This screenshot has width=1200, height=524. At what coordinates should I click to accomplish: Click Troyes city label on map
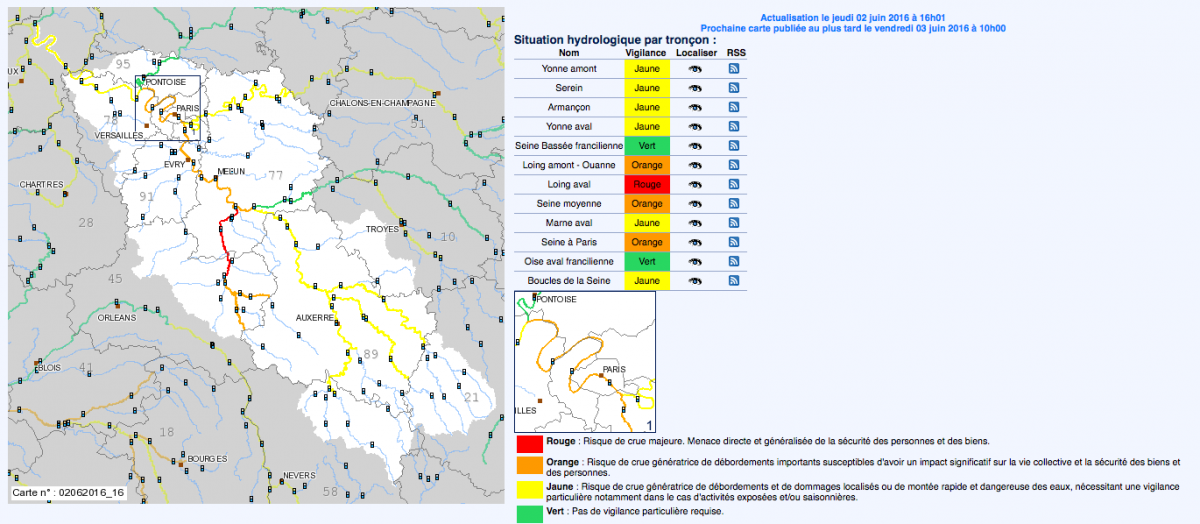pyautogui.click(x=382, y=229)
